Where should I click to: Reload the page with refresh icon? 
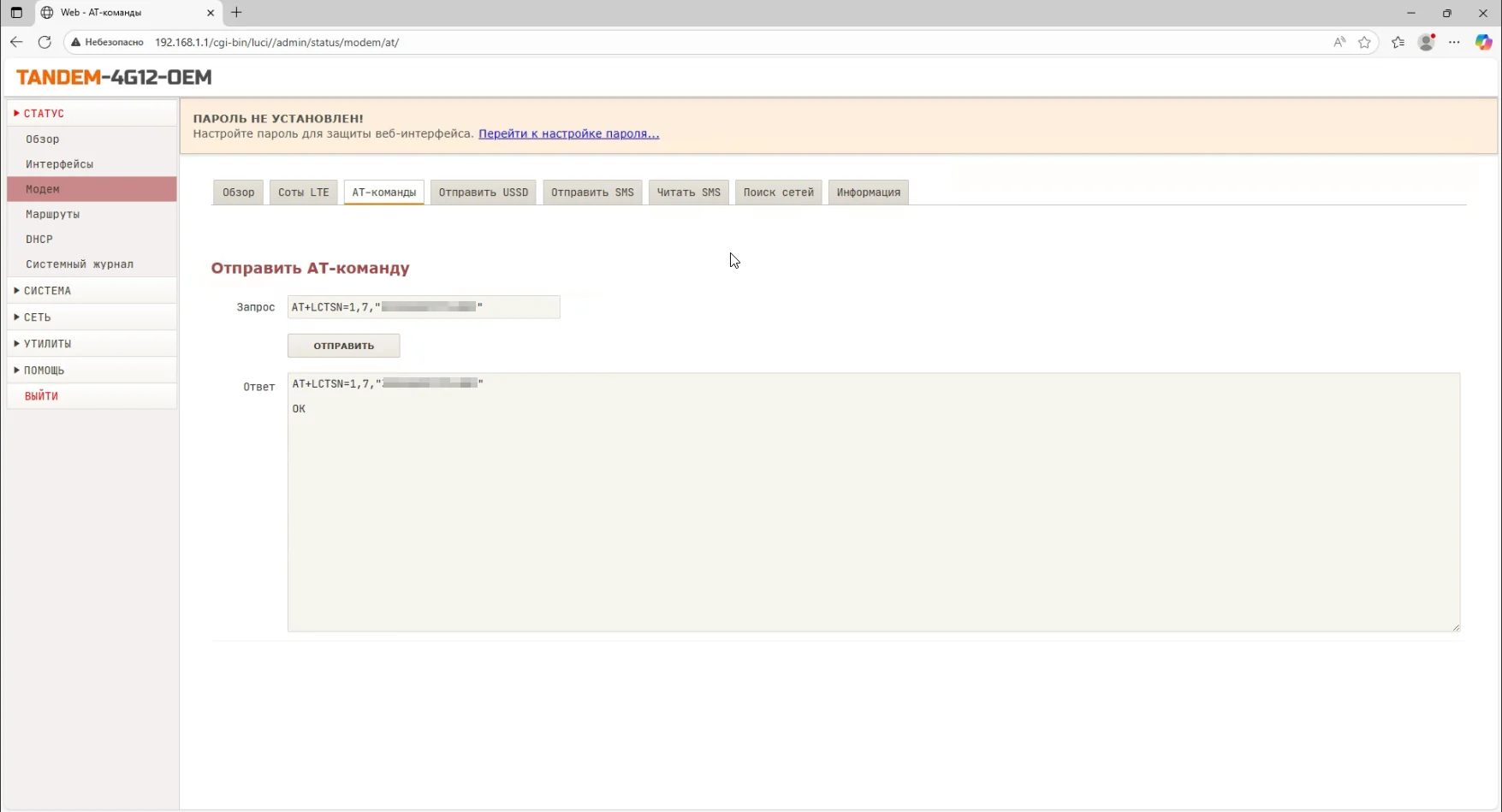(x=45, y=42)
